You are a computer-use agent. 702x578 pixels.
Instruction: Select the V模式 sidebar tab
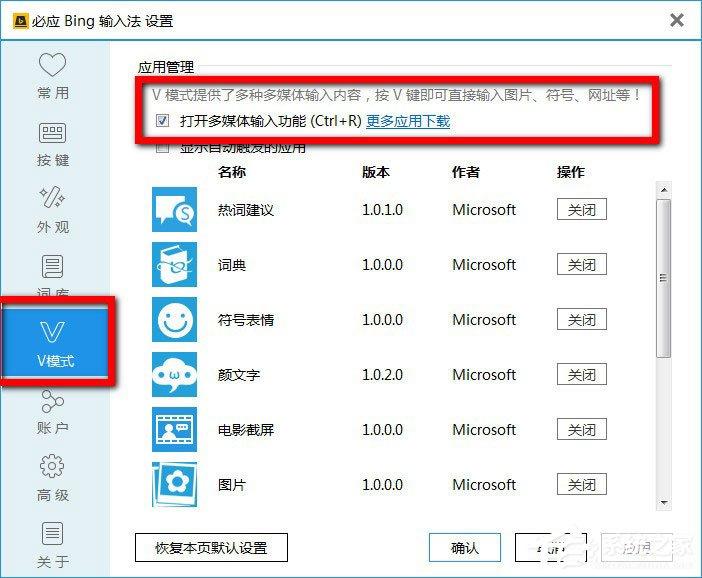[56, 342]
